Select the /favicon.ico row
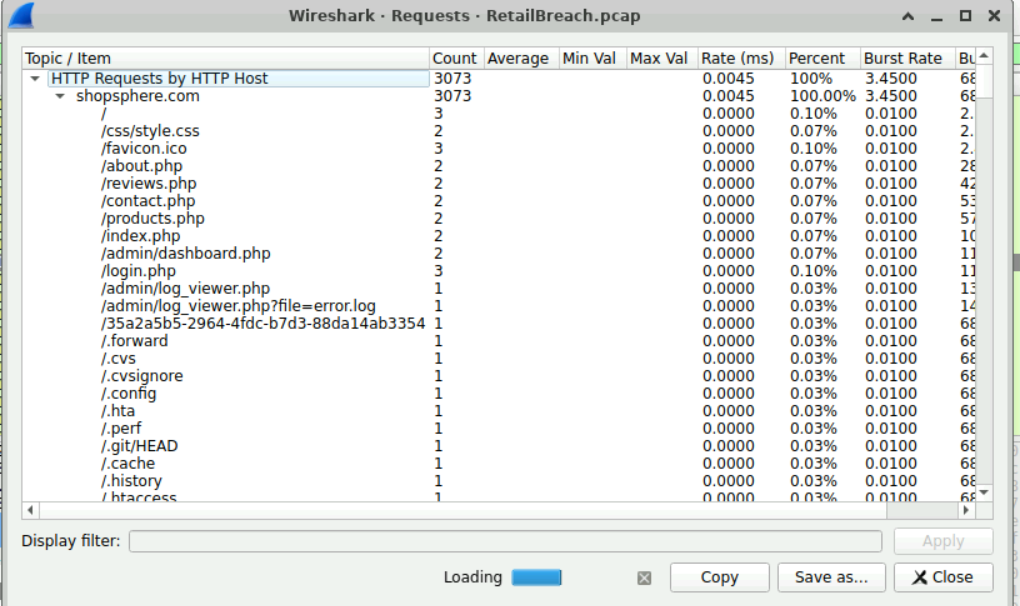The image size is (1020, 606). 499,149
